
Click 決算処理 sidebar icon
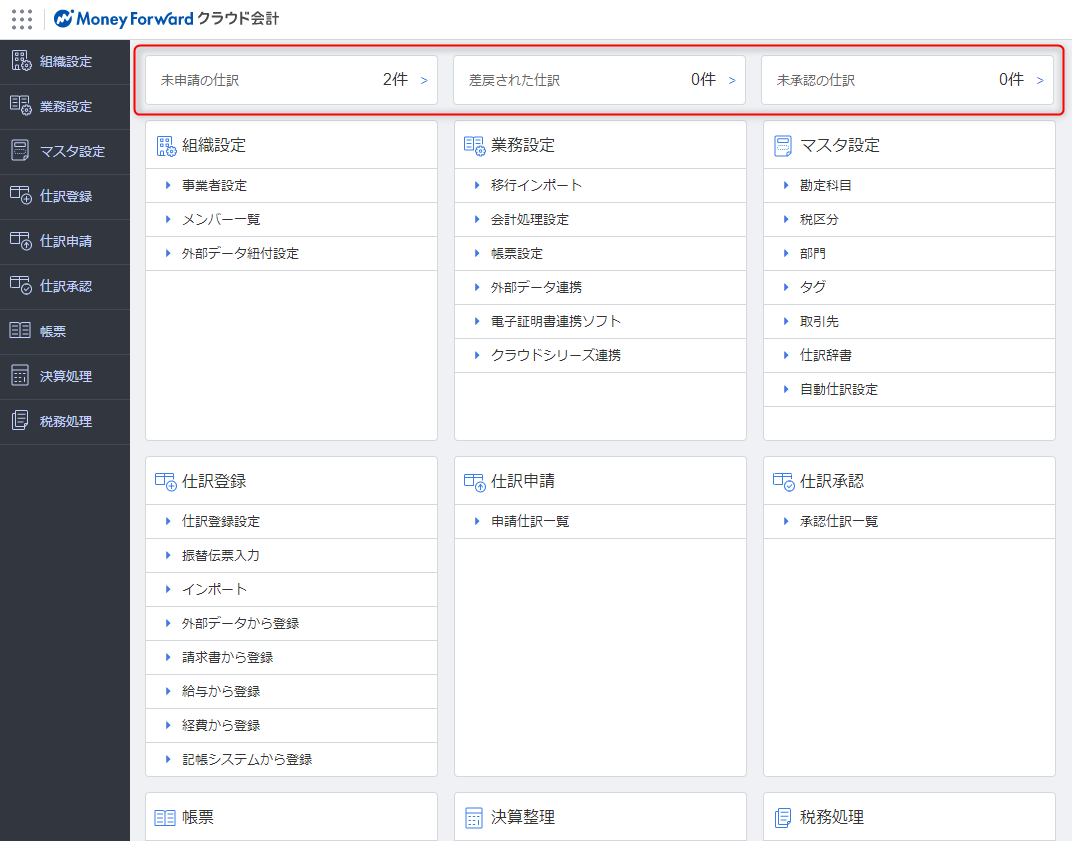(x=21, y=375)
